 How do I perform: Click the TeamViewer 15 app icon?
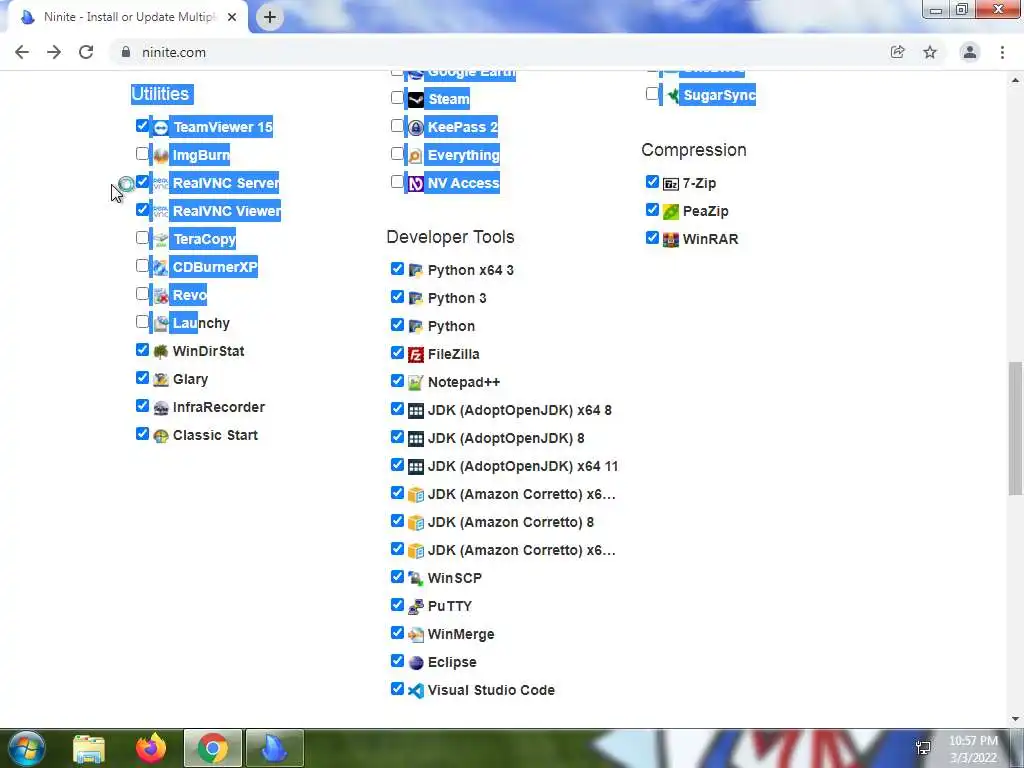(x=161, y=127)
